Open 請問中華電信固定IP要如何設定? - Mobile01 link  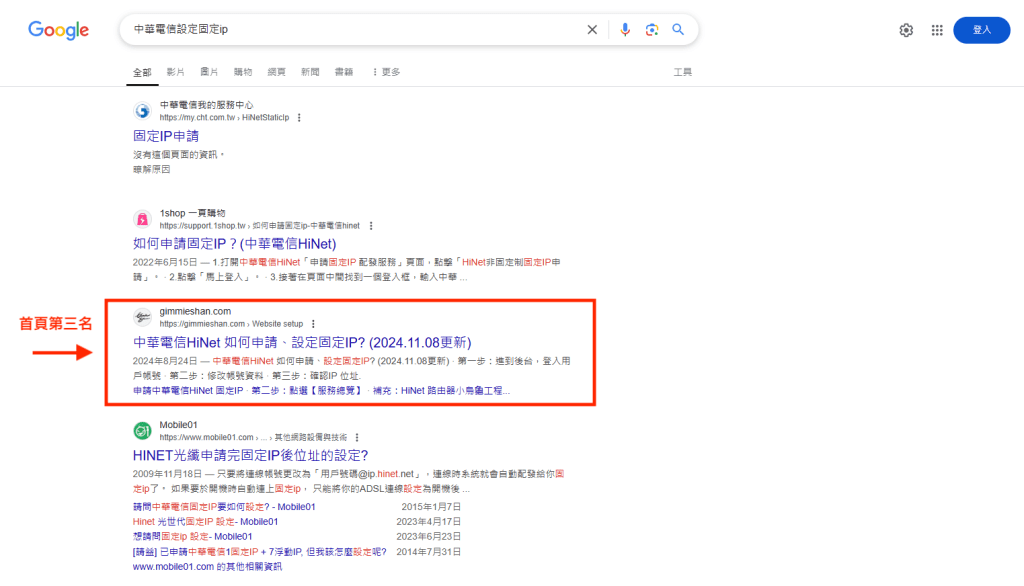point(224,507)
